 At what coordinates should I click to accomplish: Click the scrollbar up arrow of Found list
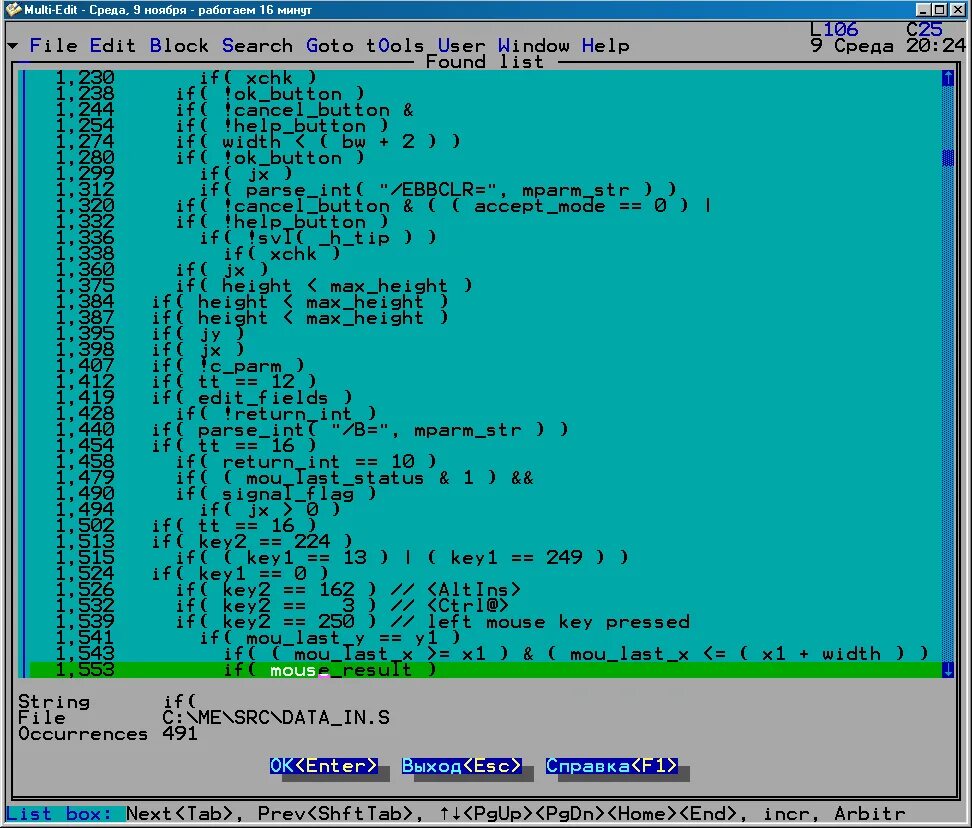tap(948, 77)
